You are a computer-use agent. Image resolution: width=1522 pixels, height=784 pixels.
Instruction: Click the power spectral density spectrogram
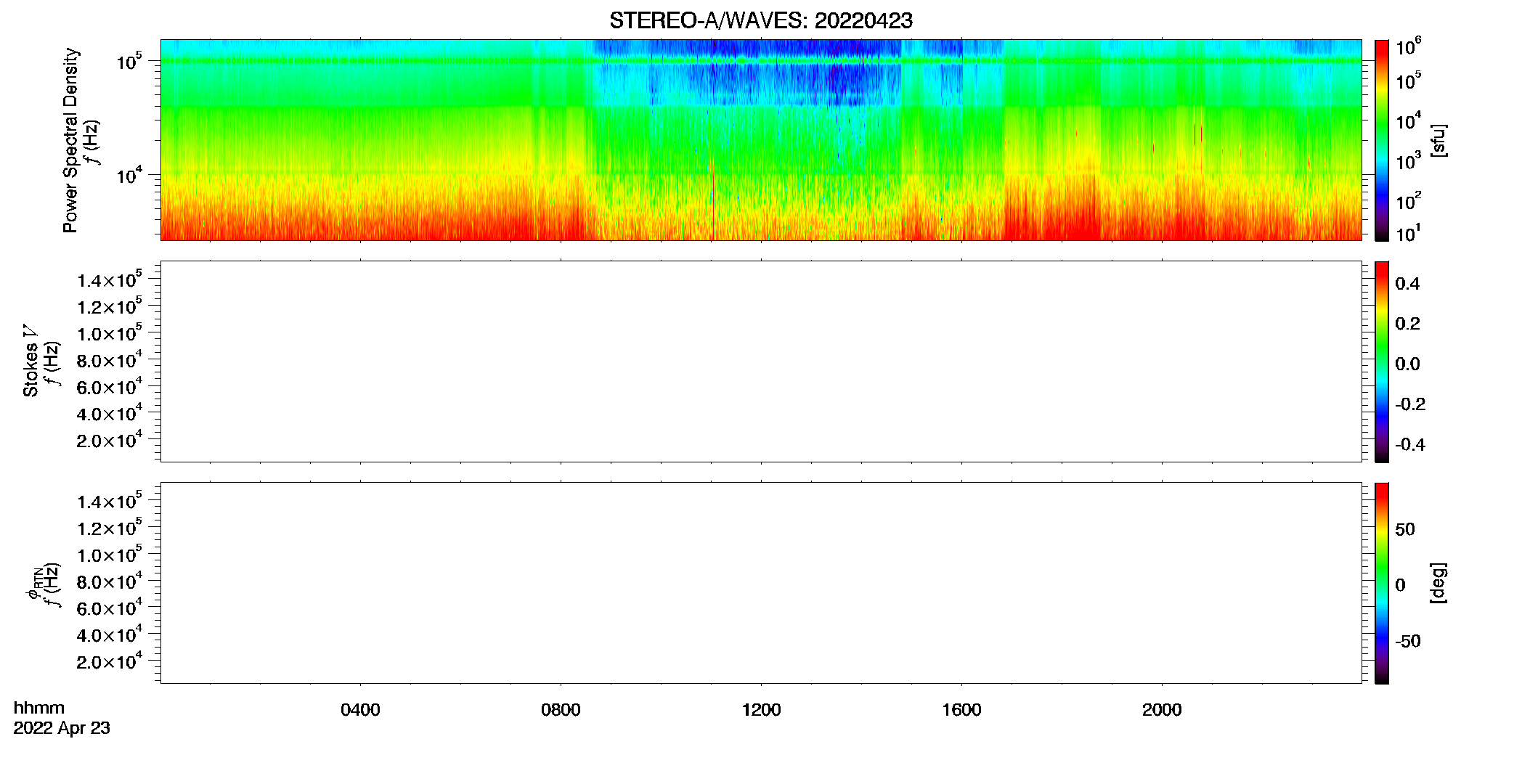pyautogui.click(x=761, y=140)
